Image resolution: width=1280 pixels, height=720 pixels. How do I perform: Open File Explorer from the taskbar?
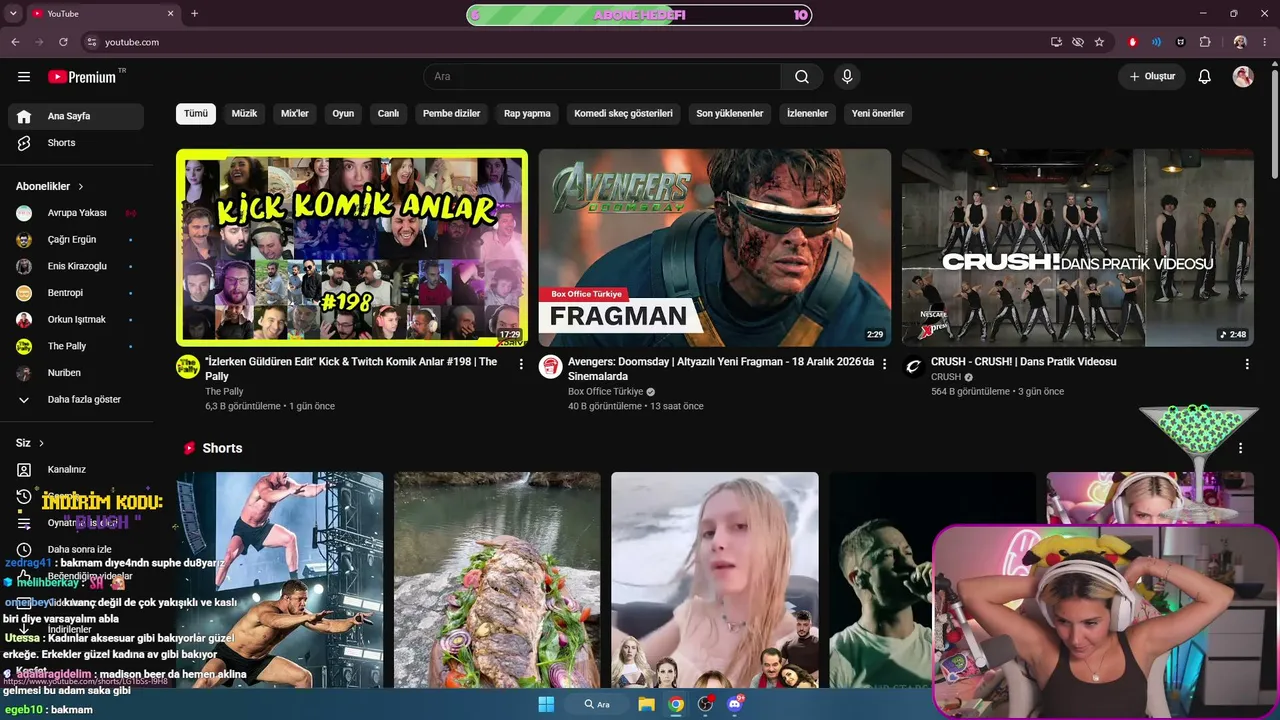point(647,704)
